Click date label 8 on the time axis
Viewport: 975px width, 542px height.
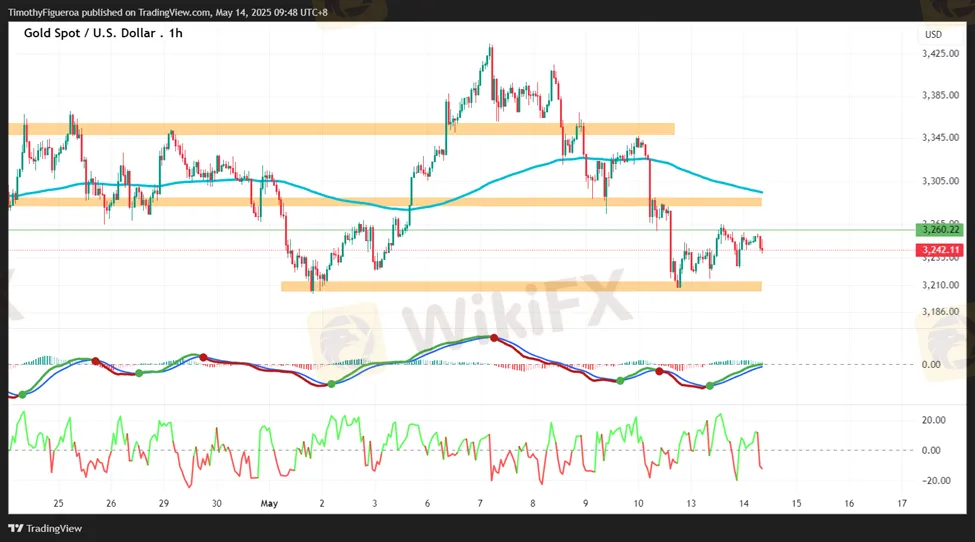[533, 503]
